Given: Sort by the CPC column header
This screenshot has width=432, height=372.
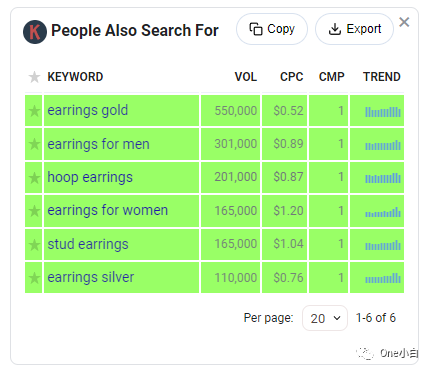Looking at the screenshot, I should tap(292, 77).
